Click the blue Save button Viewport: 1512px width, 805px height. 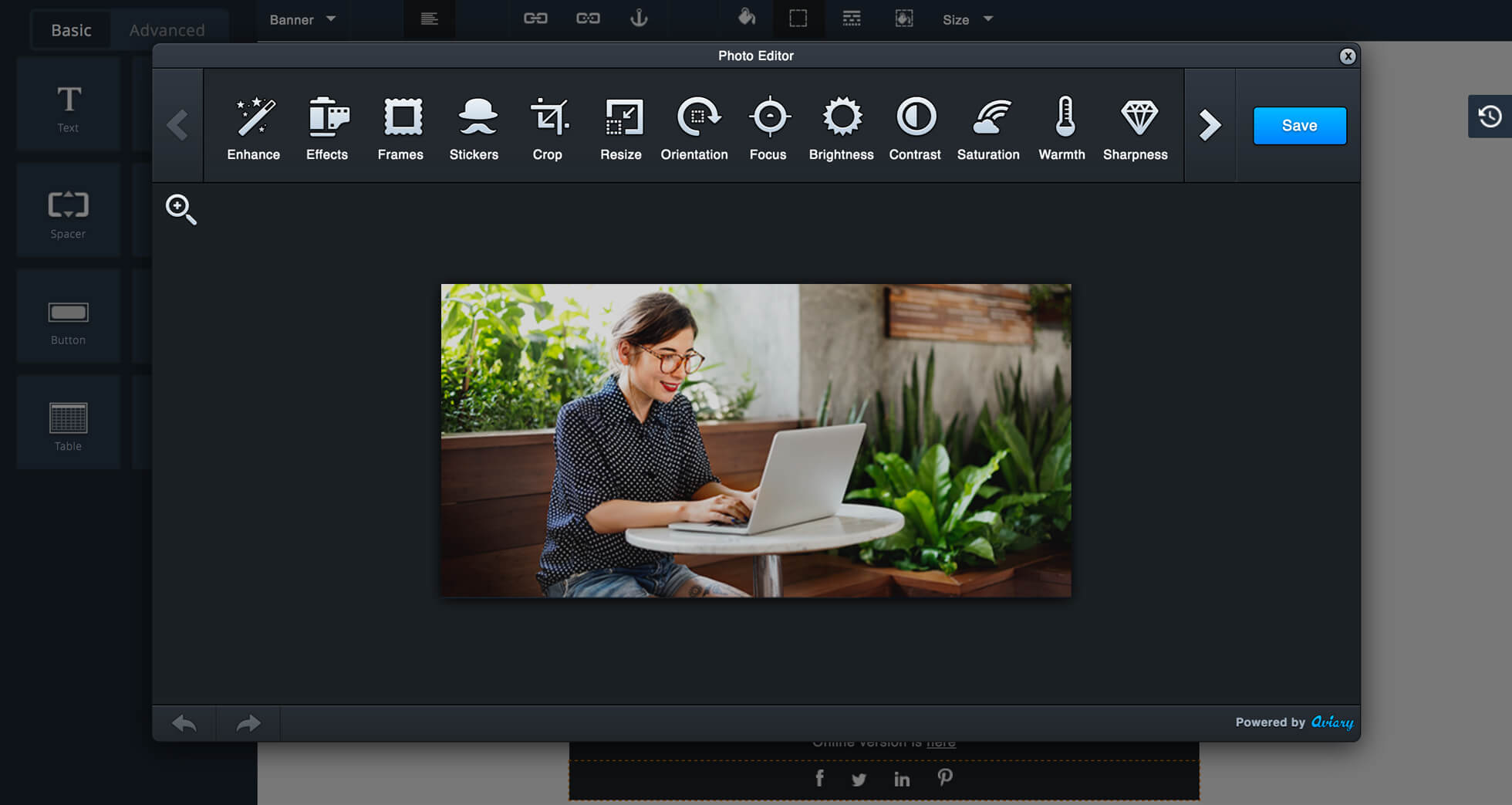1300,125
